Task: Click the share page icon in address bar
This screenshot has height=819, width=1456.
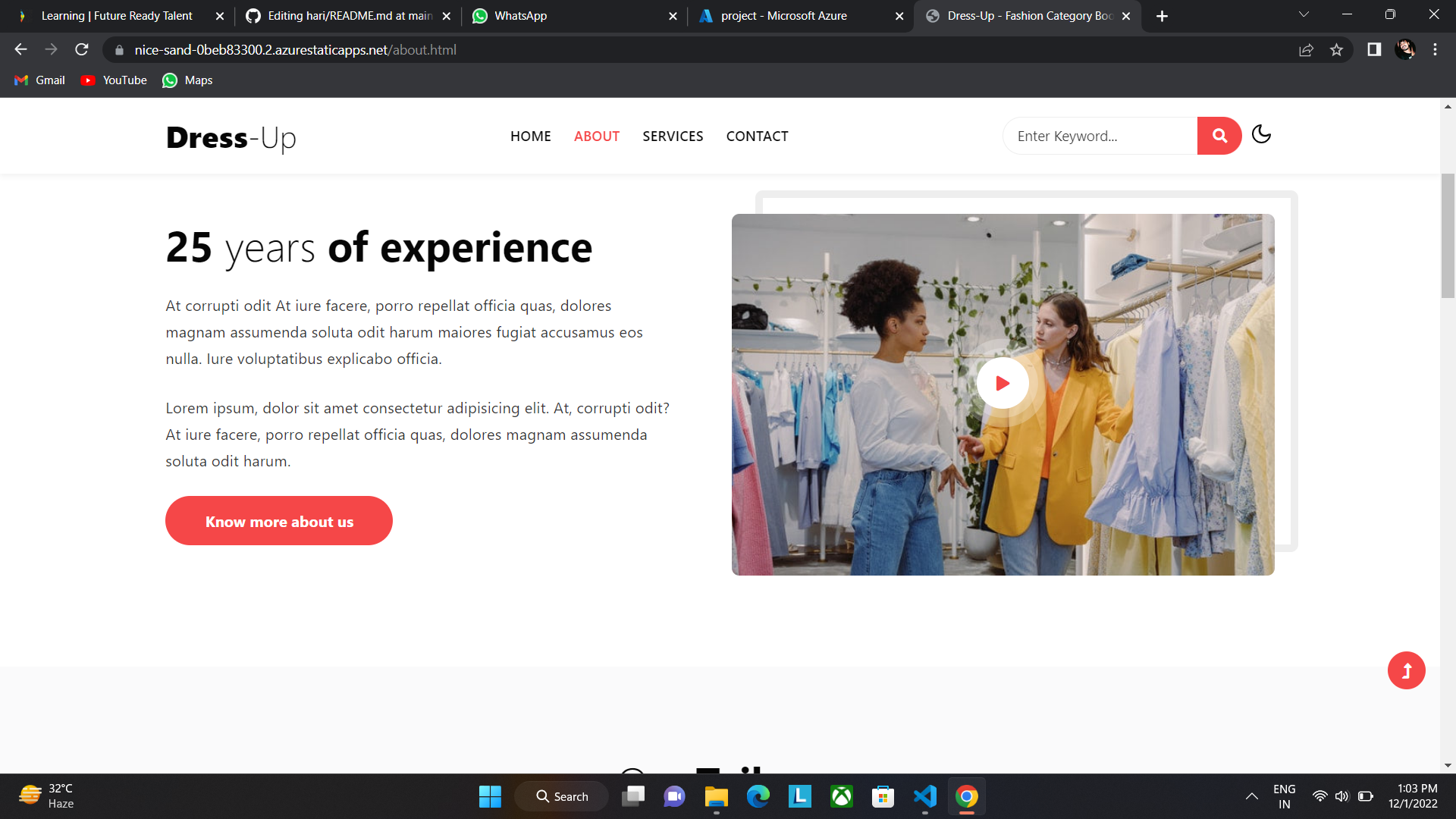Action: [1306, 50]
